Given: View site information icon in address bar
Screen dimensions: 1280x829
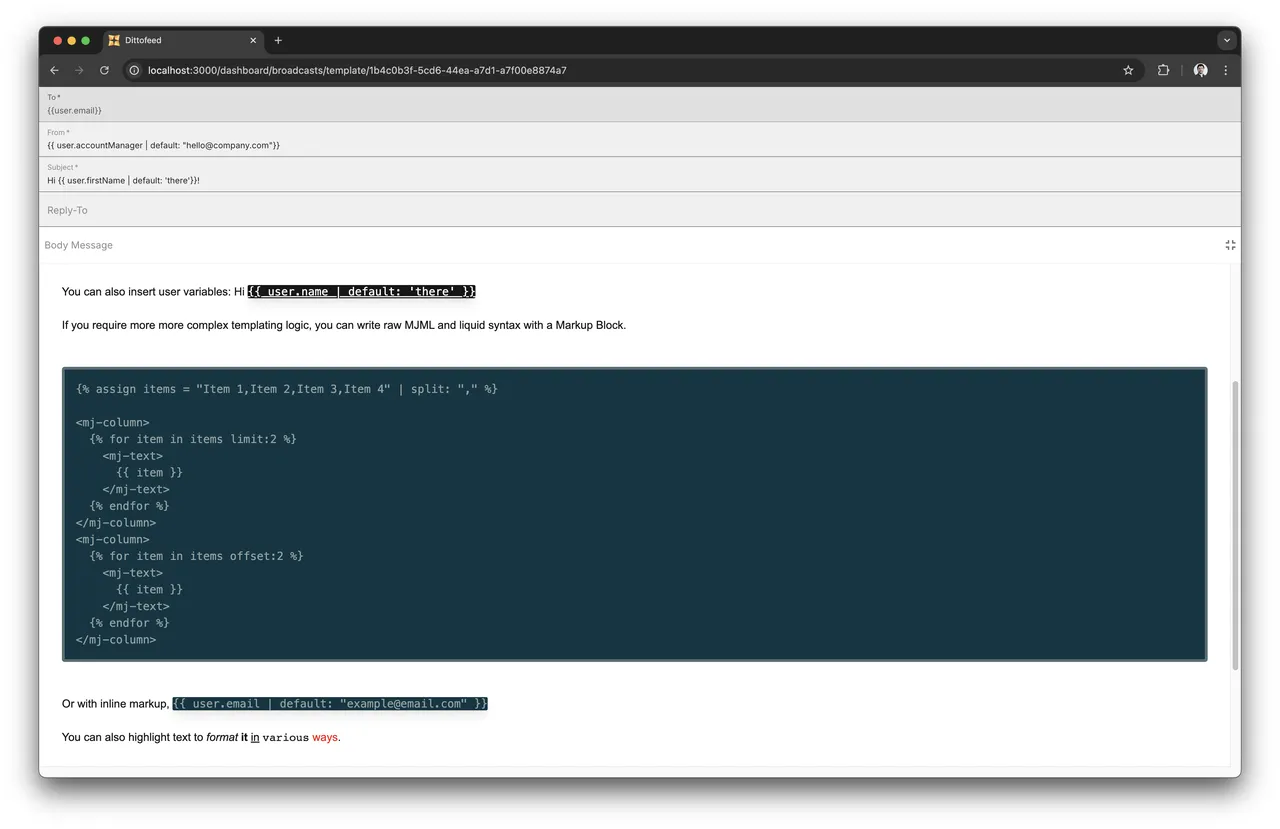Looking at the screenshot, I should click(134, 71).
